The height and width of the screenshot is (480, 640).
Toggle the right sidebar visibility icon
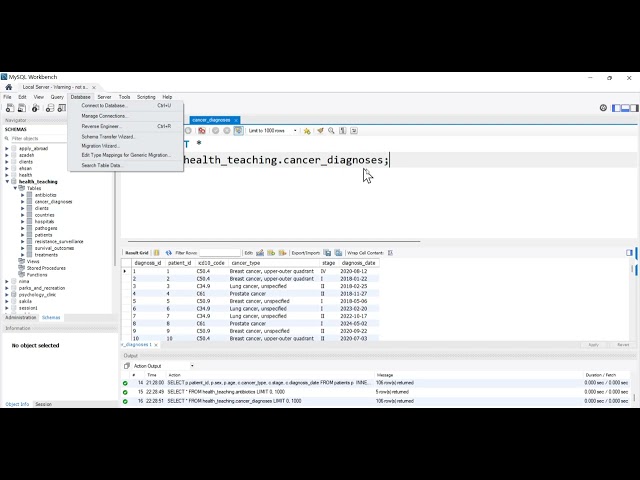click(634, 108)
